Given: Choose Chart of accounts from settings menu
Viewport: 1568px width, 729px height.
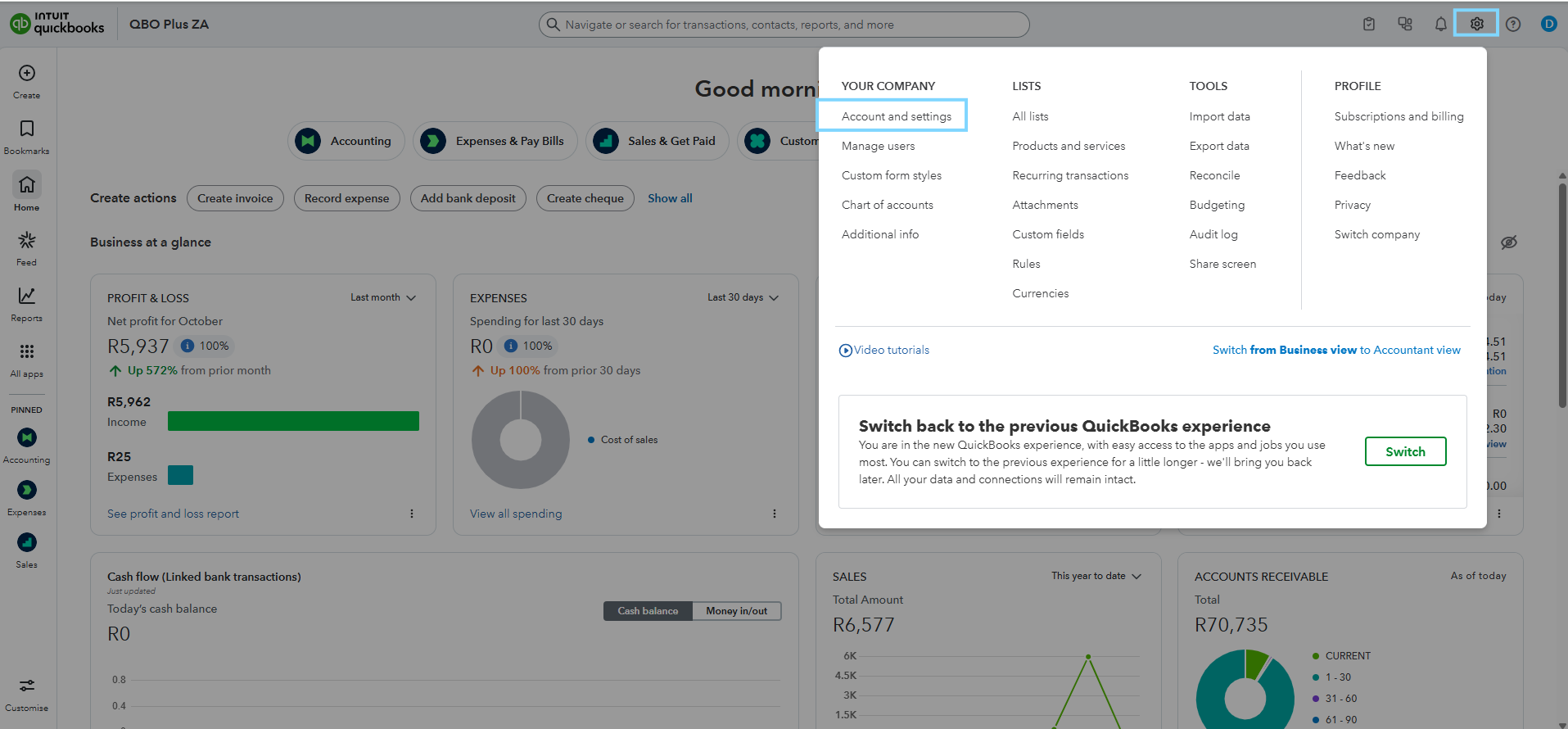Looking at the screenshot, I should (887, 205).
